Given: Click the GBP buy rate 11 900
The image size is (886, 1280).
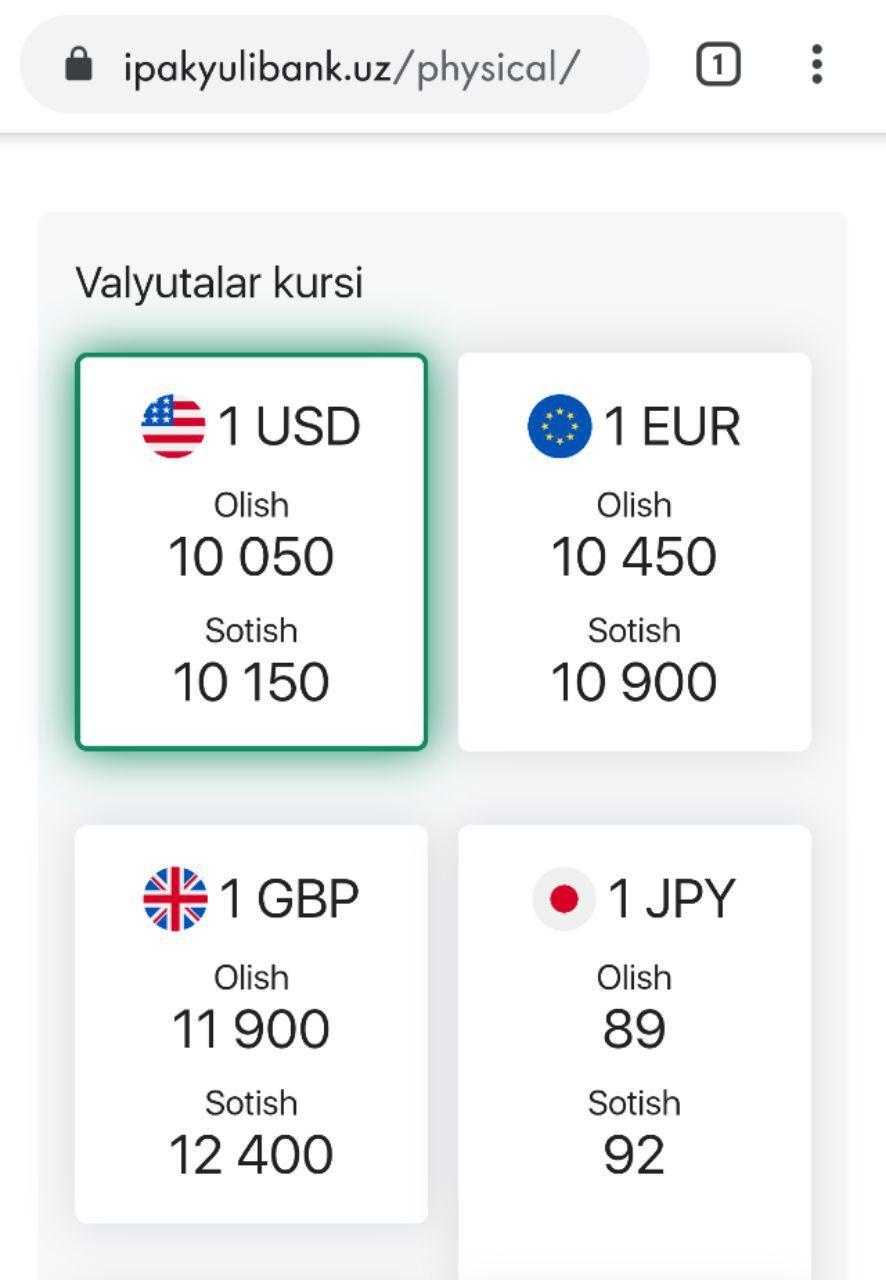Looking at the screenshot, I should [251, 1029].
